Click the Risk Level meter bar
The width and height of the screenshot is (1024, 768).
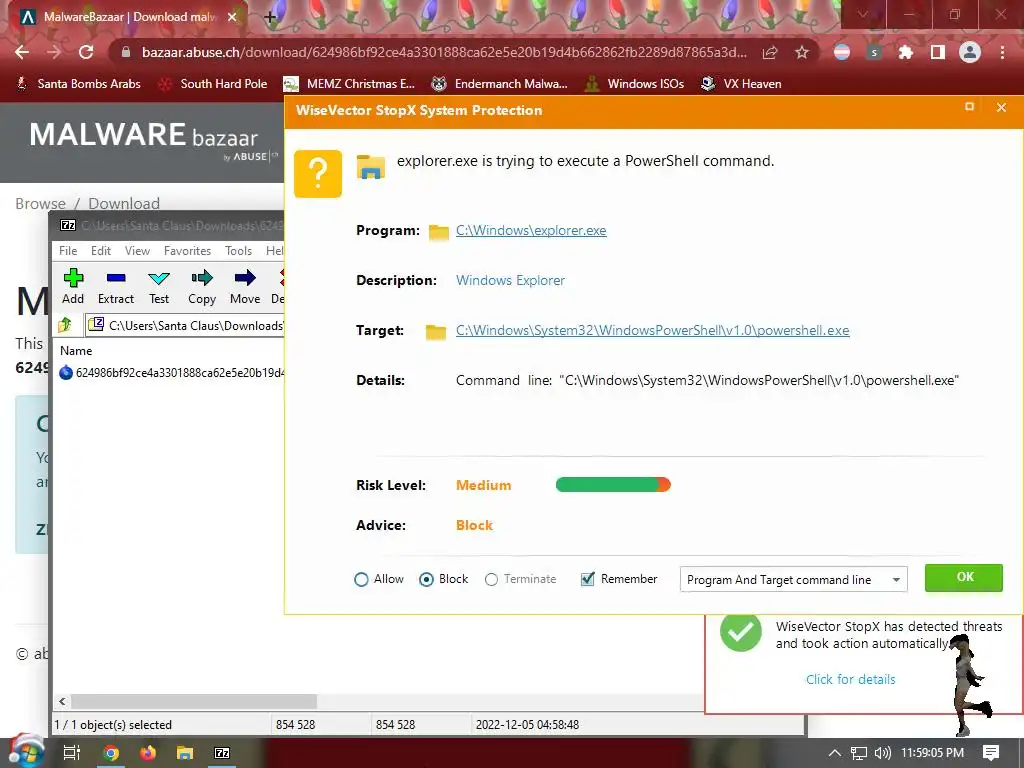[x=613, y=485]
